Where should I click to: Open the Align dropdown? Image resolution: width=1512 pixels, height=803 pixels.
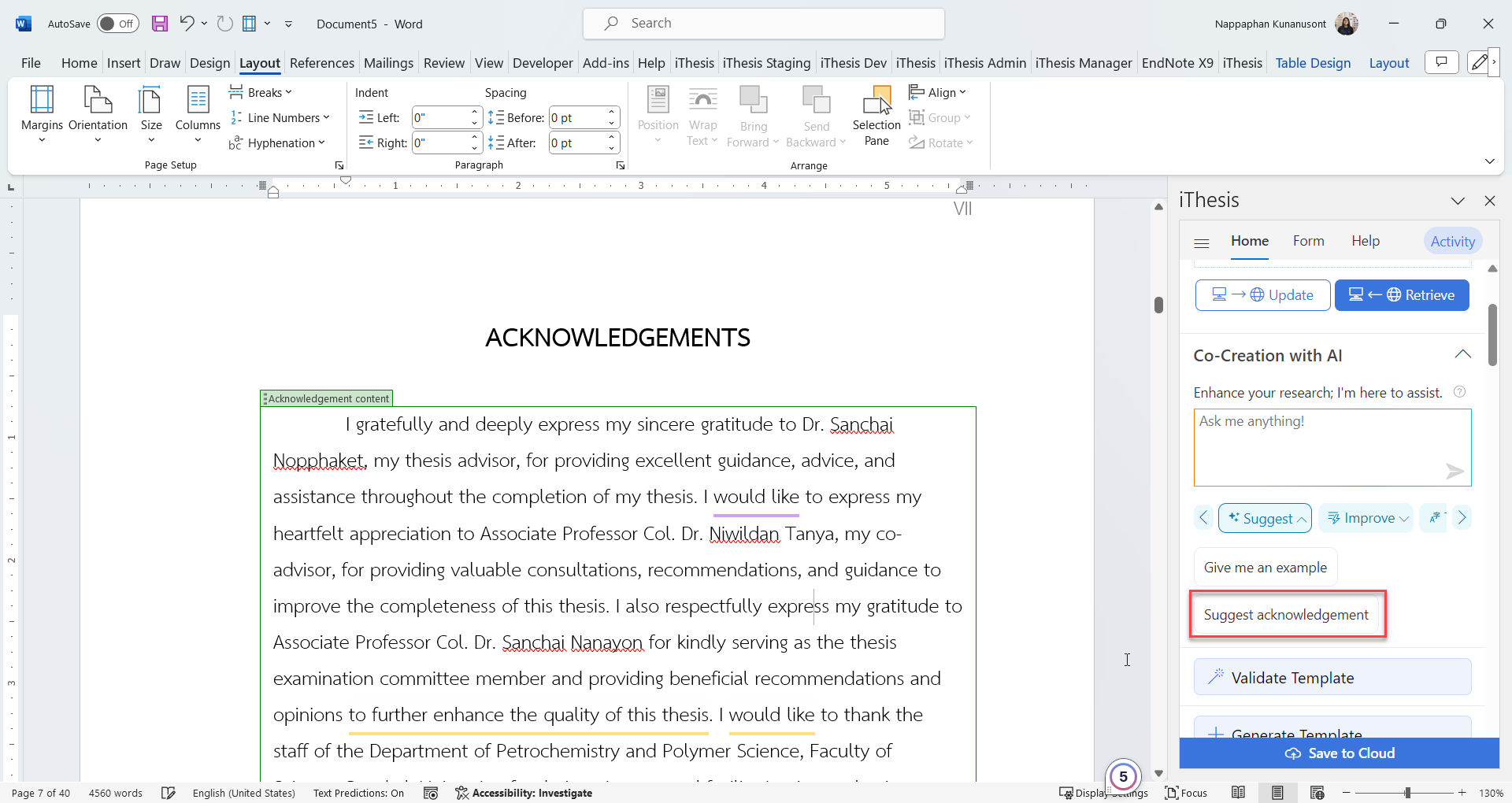point(937,92)
